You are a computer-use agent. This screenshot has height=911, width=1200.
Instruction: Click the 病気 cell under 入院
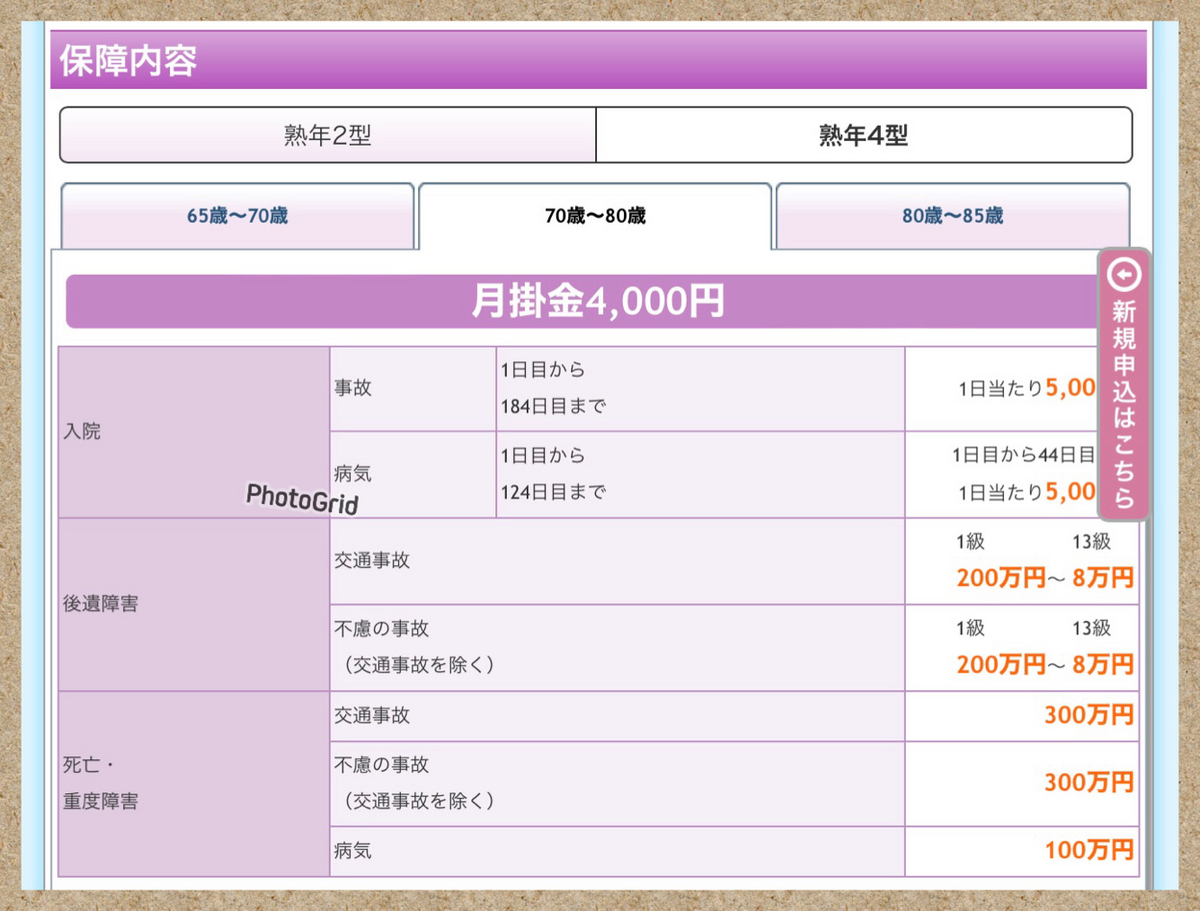point(413,475)
